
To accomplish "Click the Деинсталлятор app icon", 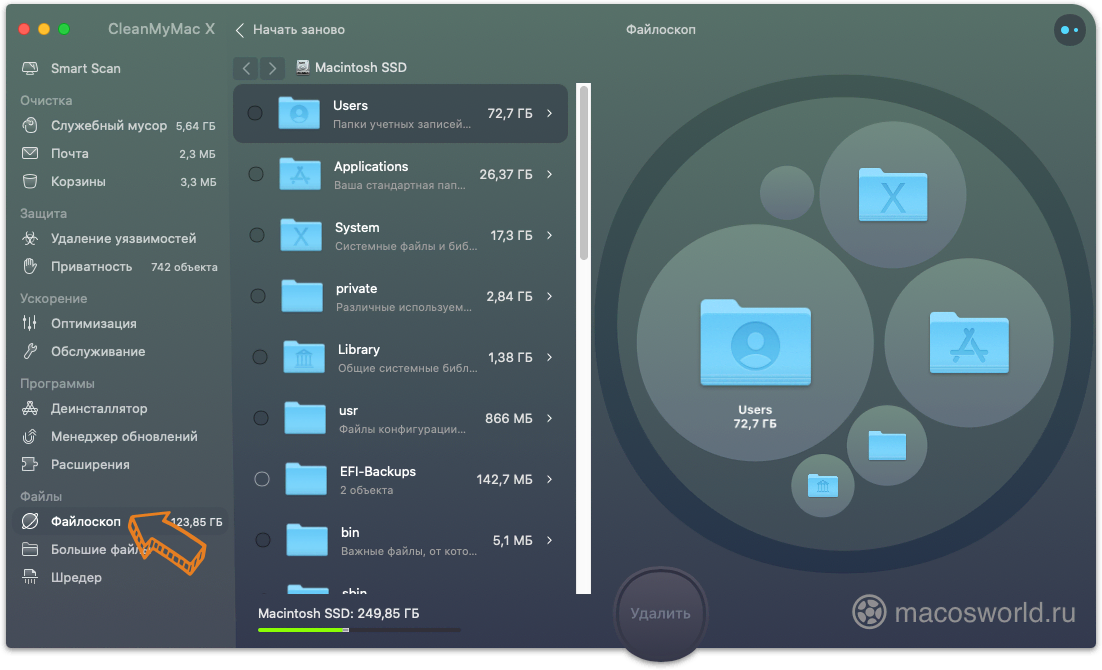I will pyautogui.click(x=30, y=408).
